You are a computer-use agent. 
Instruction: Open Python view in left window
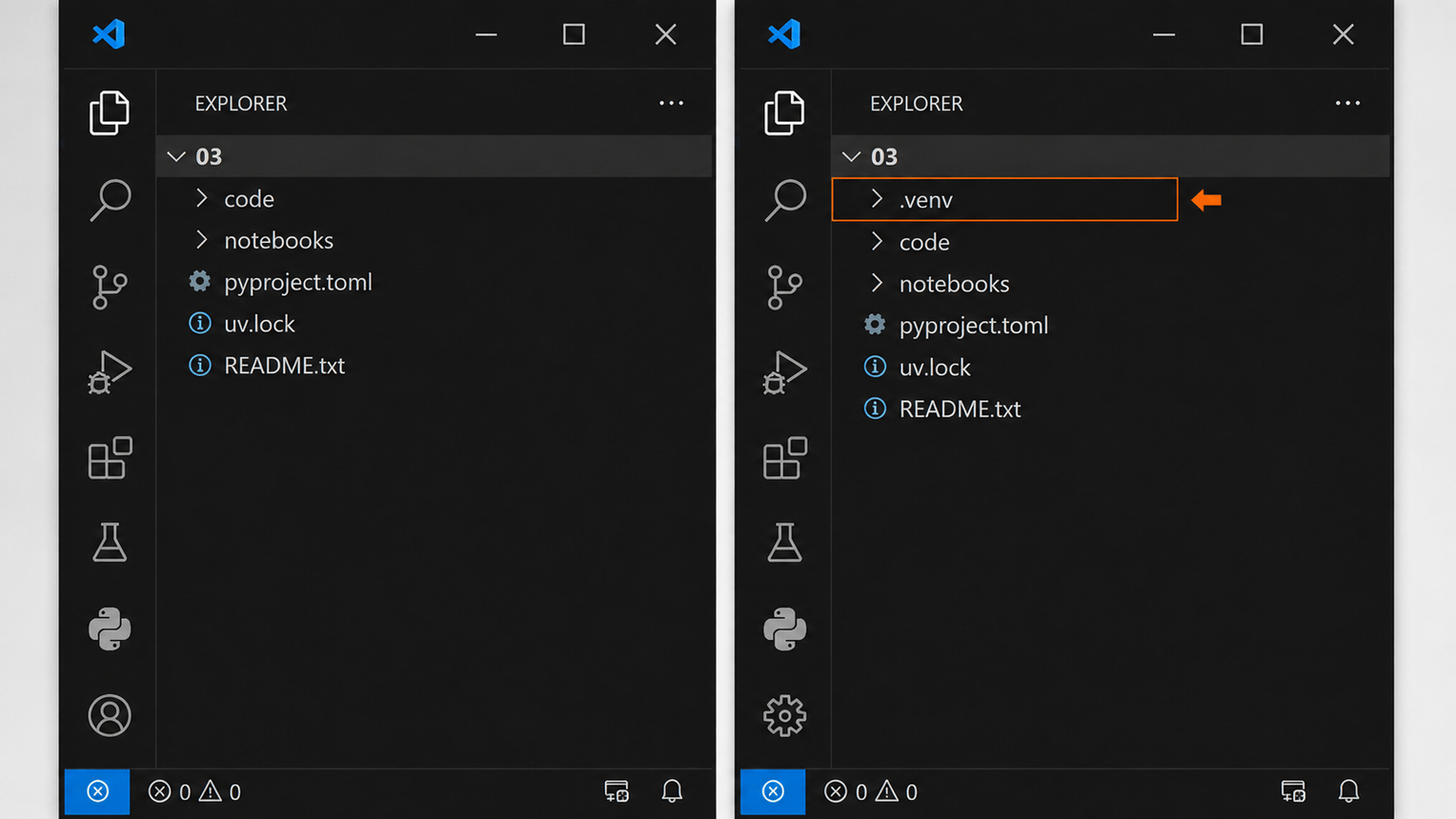coord(109,629)
